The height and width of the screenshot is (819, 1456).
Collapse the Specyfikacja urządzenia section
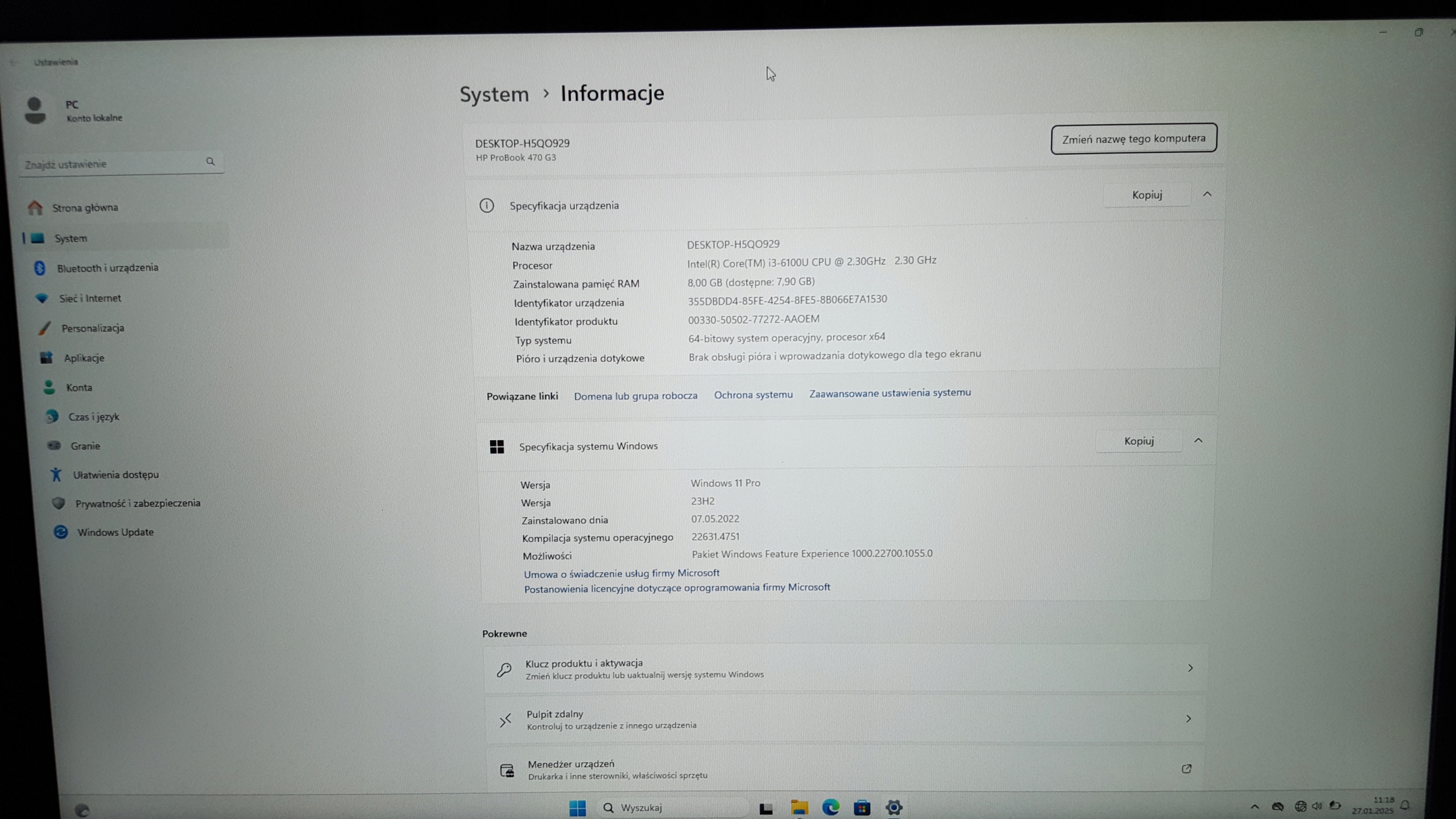[x=1207, y=195]
